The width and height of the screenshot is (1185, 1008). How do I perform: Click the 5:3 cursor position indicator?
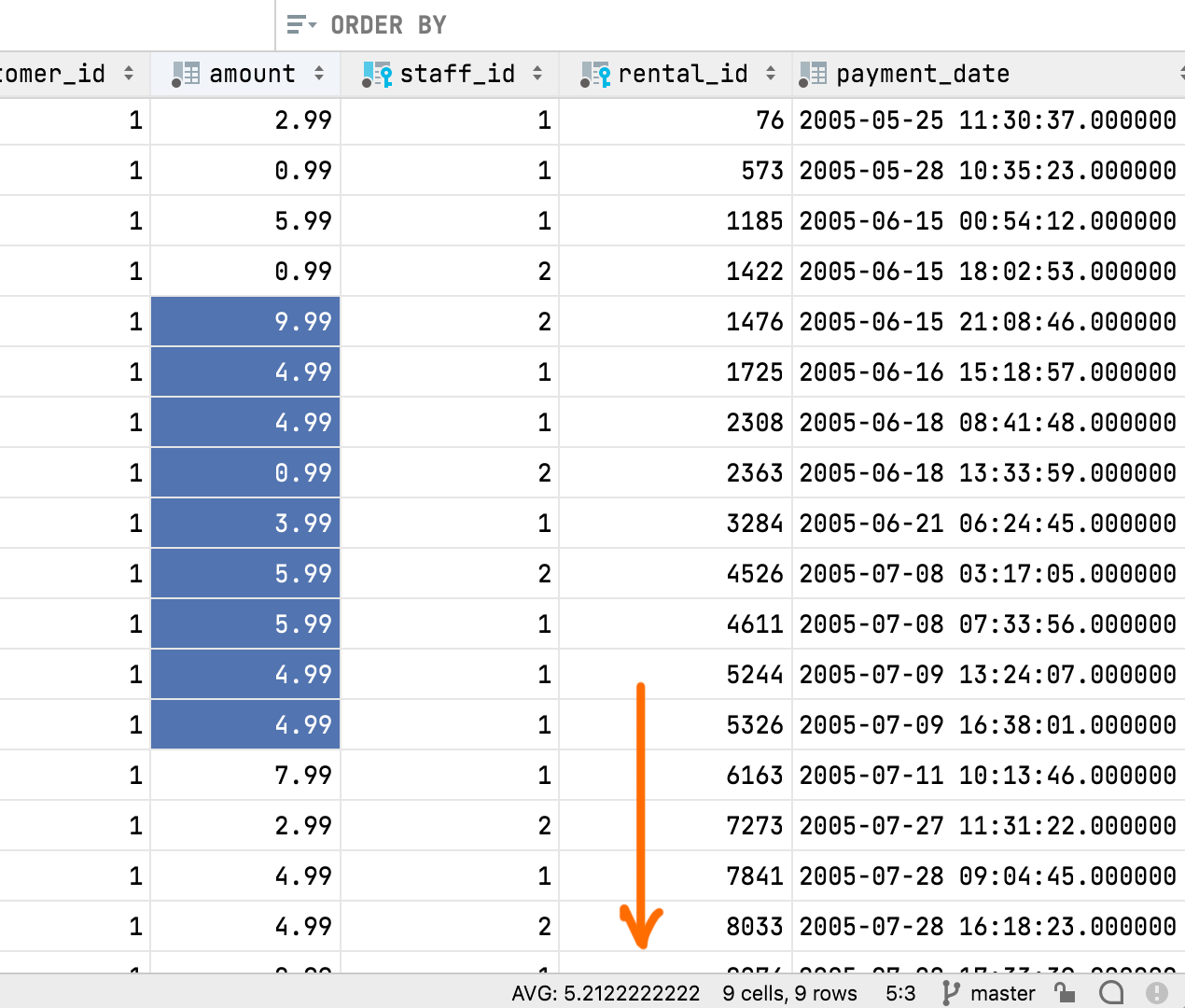click(x=900, y=993)
